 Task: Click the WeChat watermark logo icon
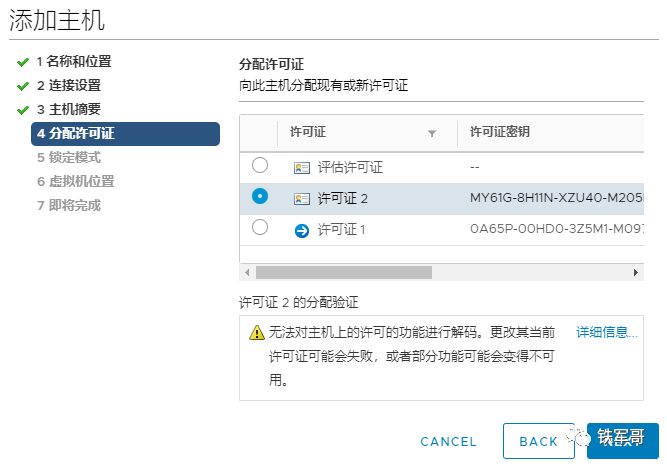pos(579,437)
